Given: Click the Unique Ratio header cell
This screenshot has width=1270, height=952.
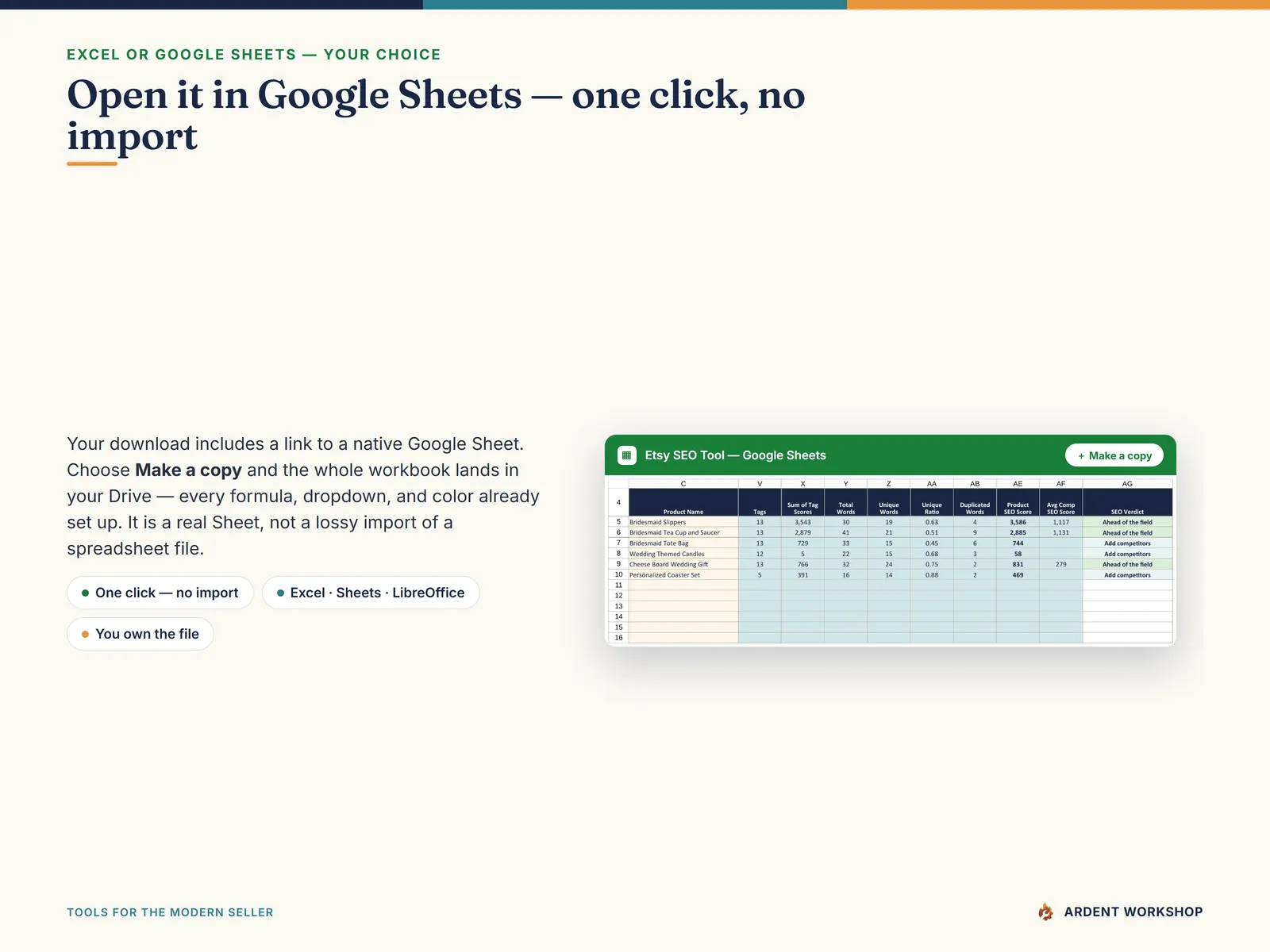Looking at the screenshot, I should pyautogui.click(x=932, y=502).
